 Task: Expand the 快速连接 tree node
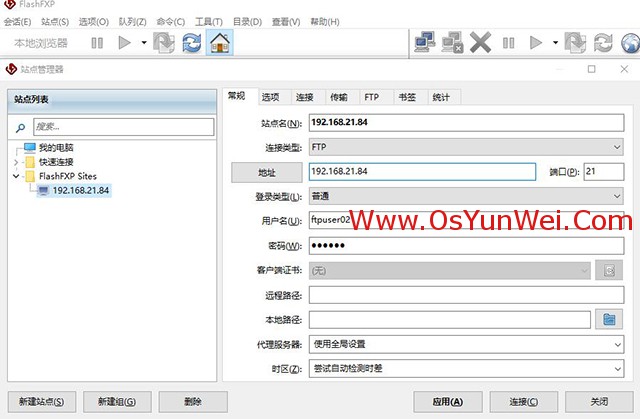coord(16,162)
